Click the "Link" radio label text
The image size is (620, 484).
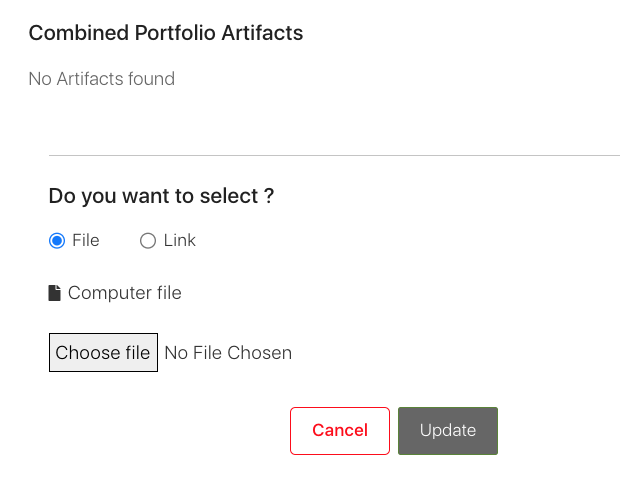pyautogui.click(x=180, y=240)
